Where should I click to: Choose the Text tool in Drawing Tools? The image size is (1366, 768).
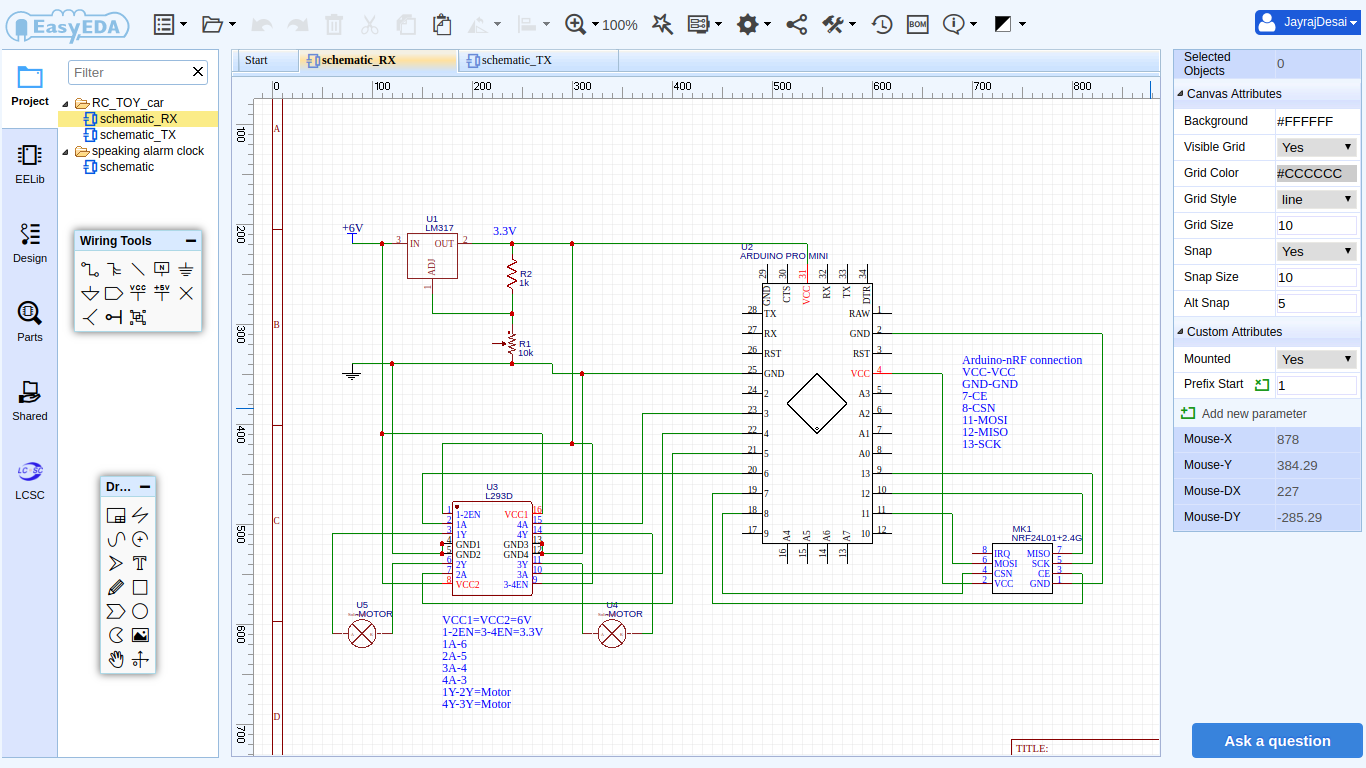(x=140, y=563)
